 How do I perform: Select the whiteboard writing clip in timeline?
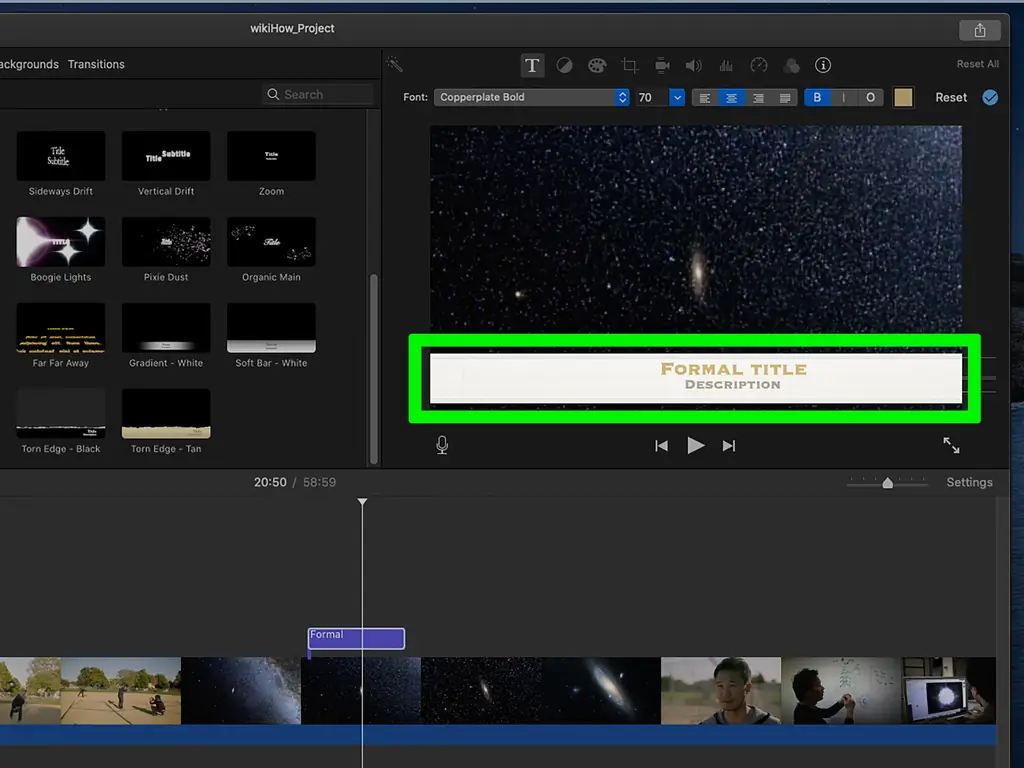pos(840,690)
